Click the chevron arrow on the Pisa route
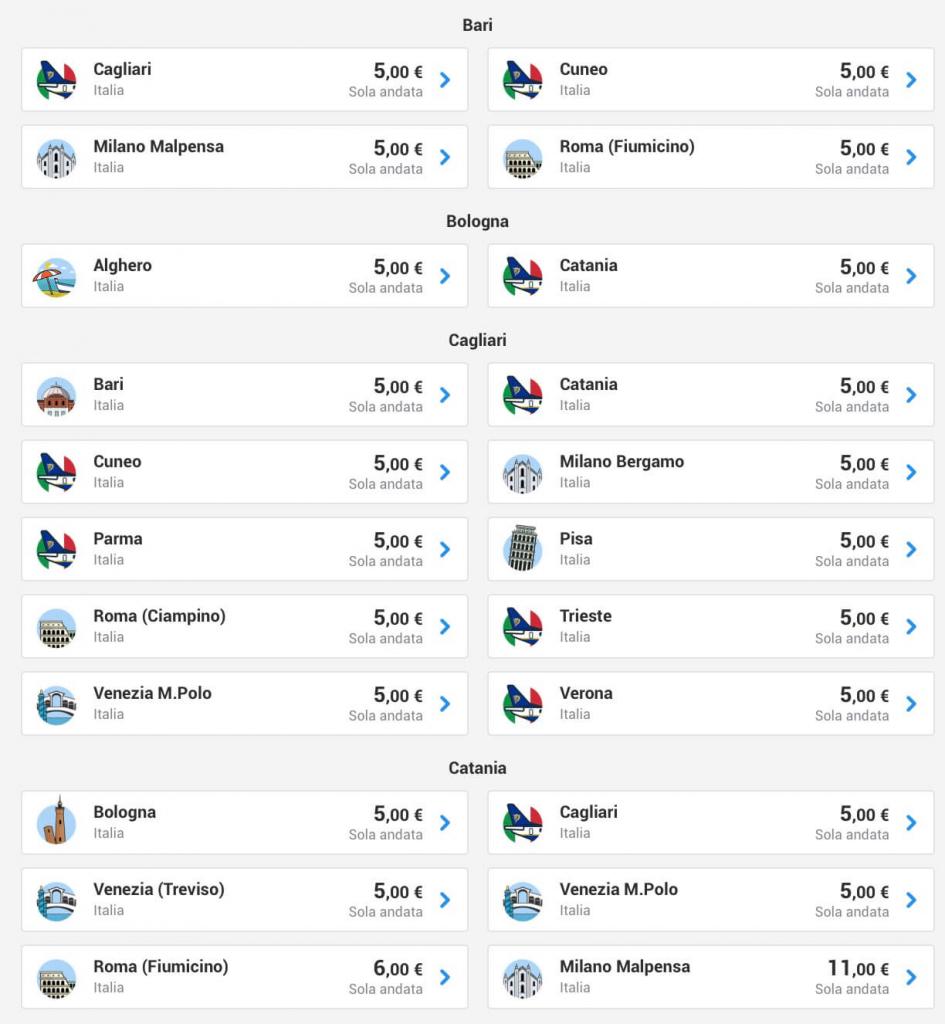945x1024 pixels. tap(911, 549)
